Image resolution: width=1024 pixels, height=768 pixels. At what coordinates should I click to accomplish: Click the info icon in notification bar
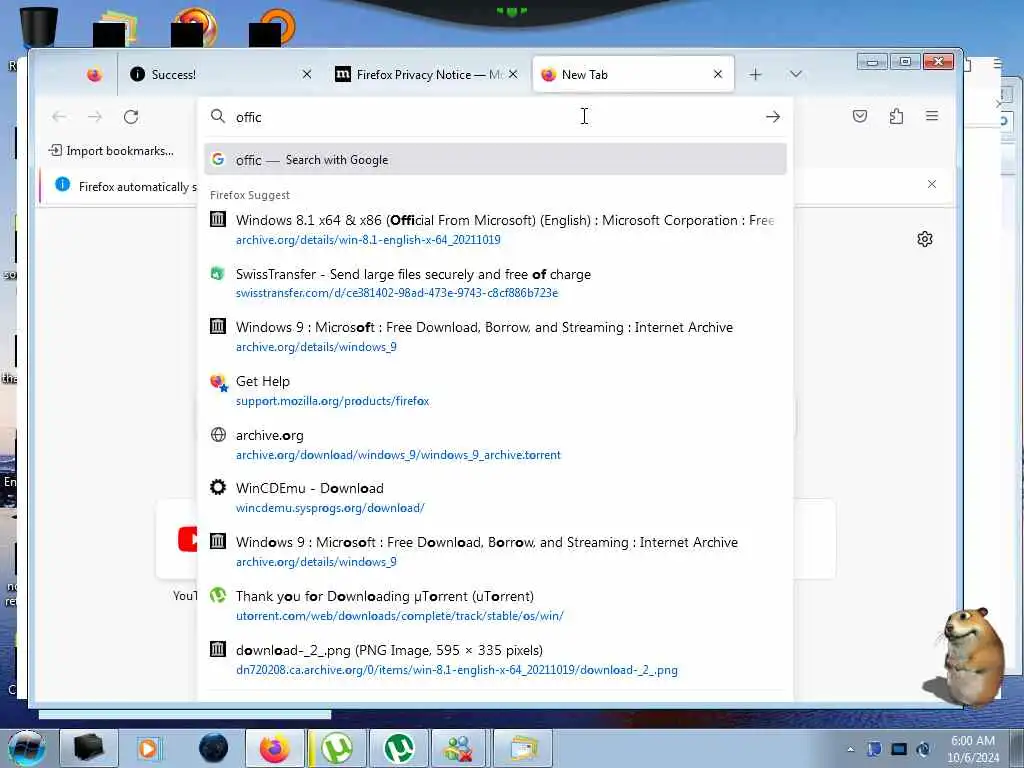[63, 185]
